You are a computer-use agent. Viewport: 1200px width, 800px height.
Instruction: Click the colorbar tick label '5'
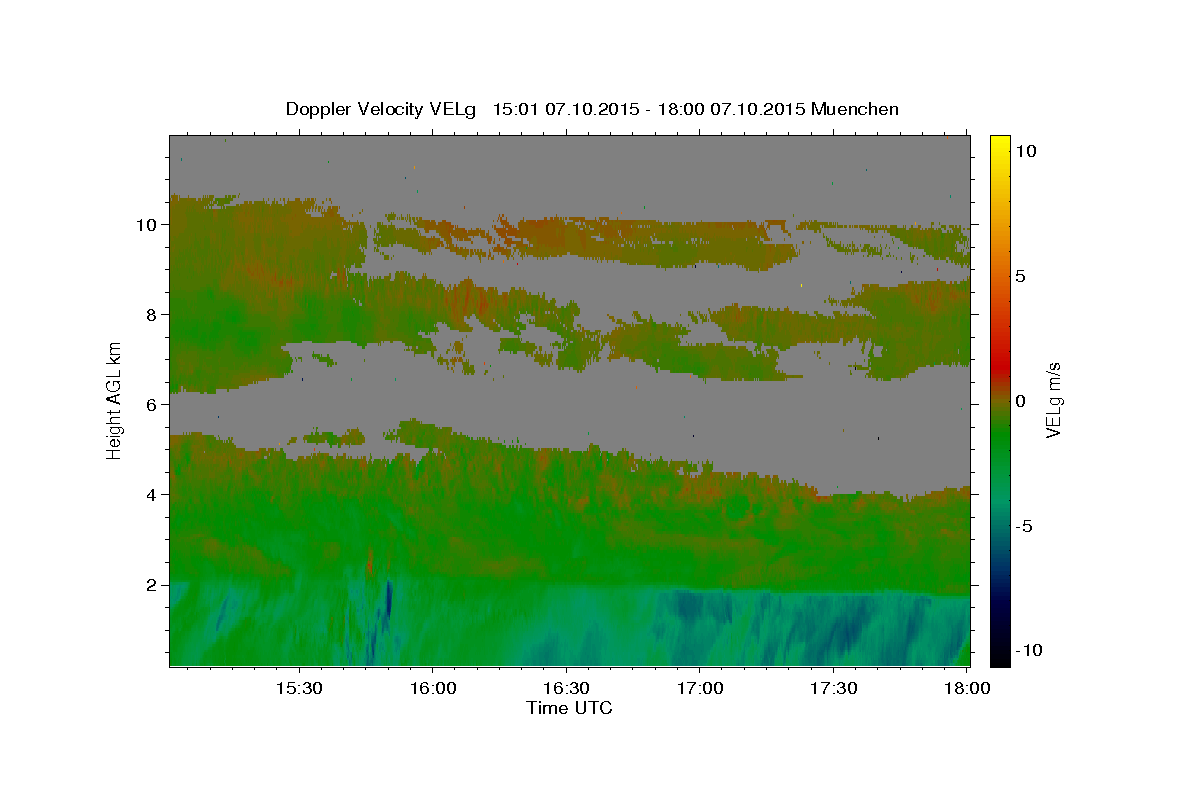1021,276
